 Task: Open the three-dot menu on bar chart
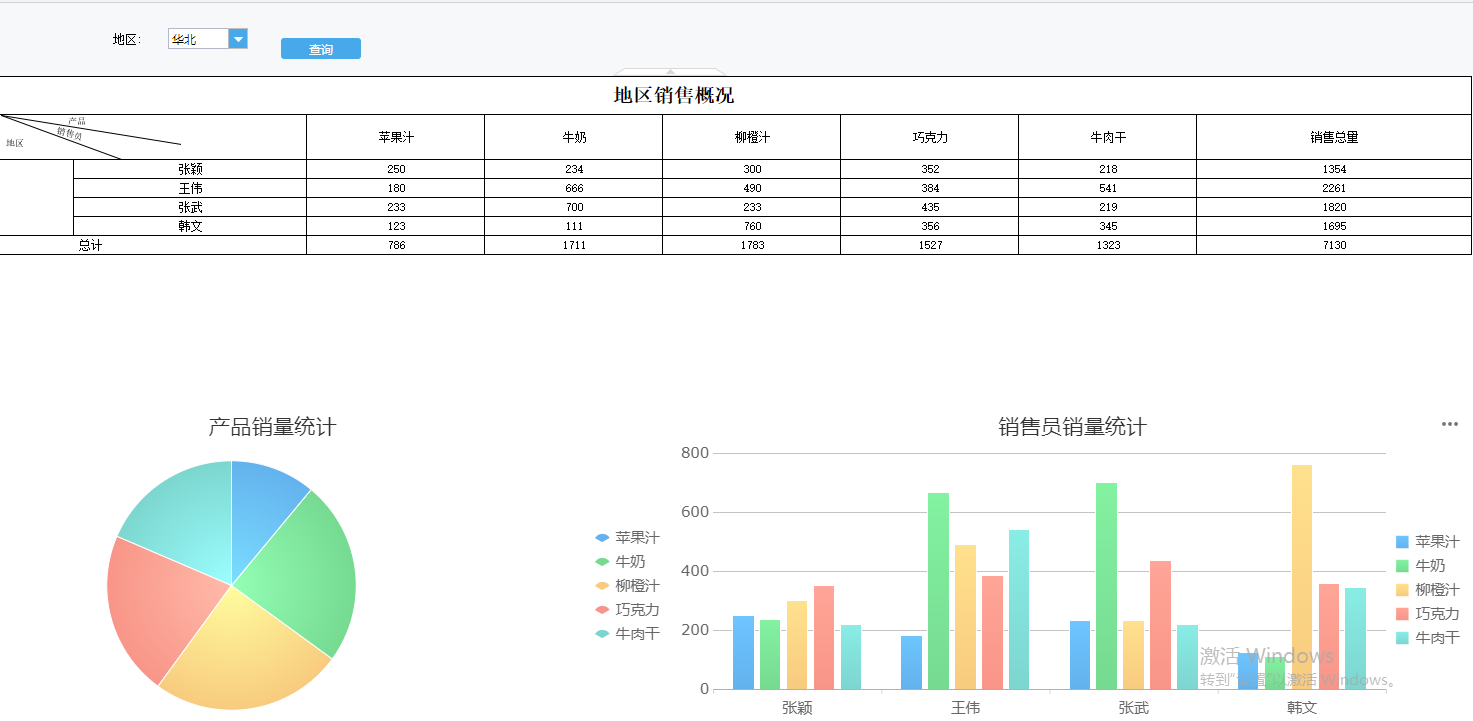pyautogui.click(x=1450, y=424)
